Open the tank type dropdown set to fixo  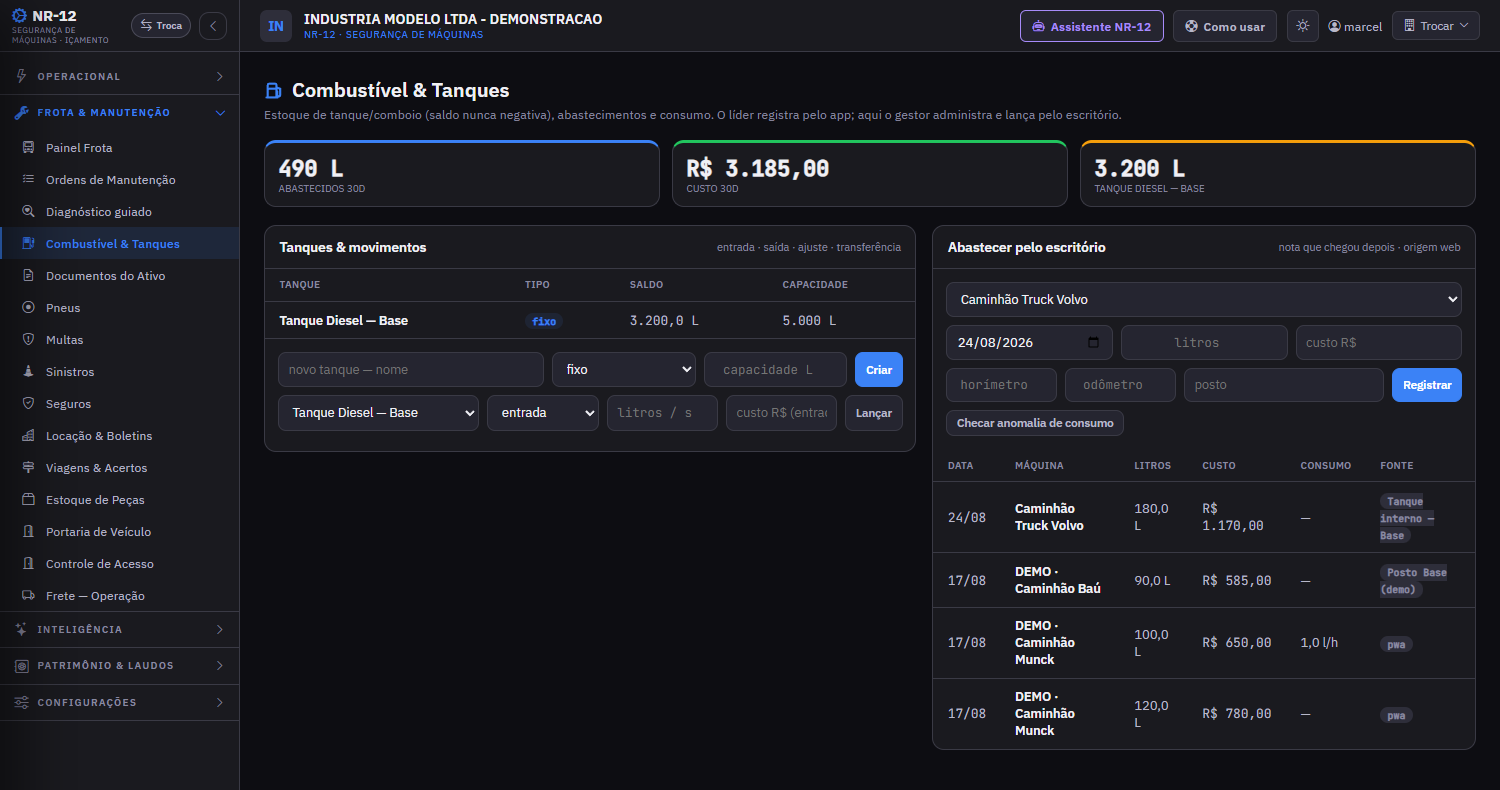(624, 369)
